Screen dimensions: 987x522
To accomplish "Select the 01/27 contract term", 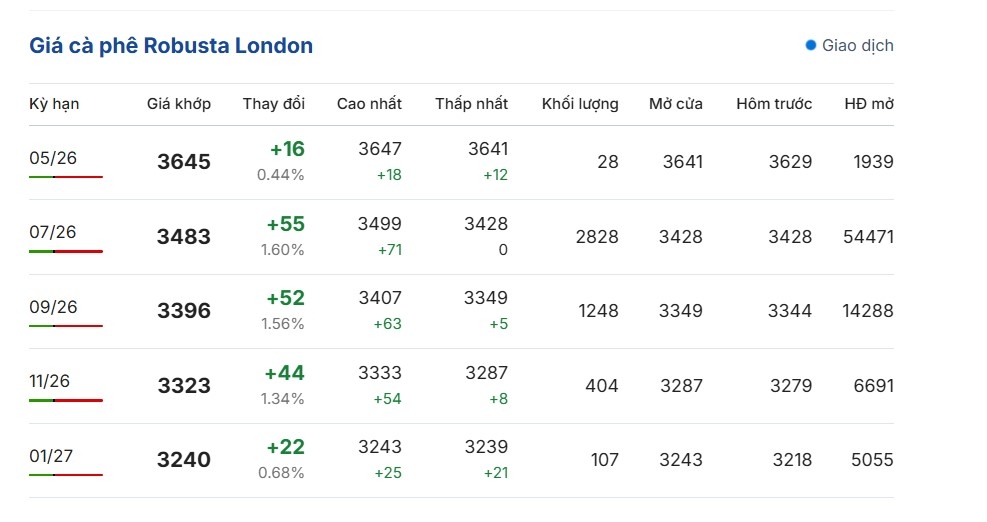I will [x=52, y=456].
